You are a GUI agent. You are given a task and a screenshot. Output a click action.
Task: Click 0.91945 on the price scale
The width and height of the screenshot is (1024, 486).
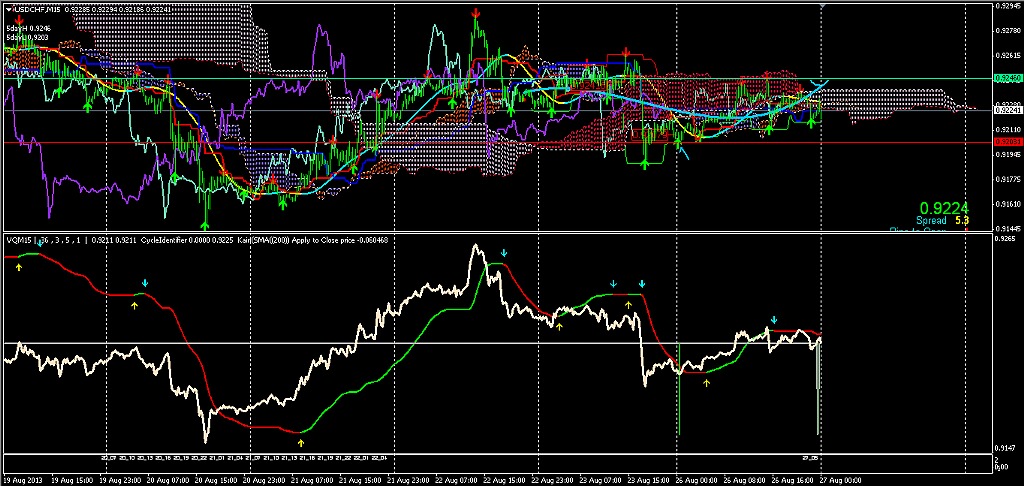click(1008, 155)
